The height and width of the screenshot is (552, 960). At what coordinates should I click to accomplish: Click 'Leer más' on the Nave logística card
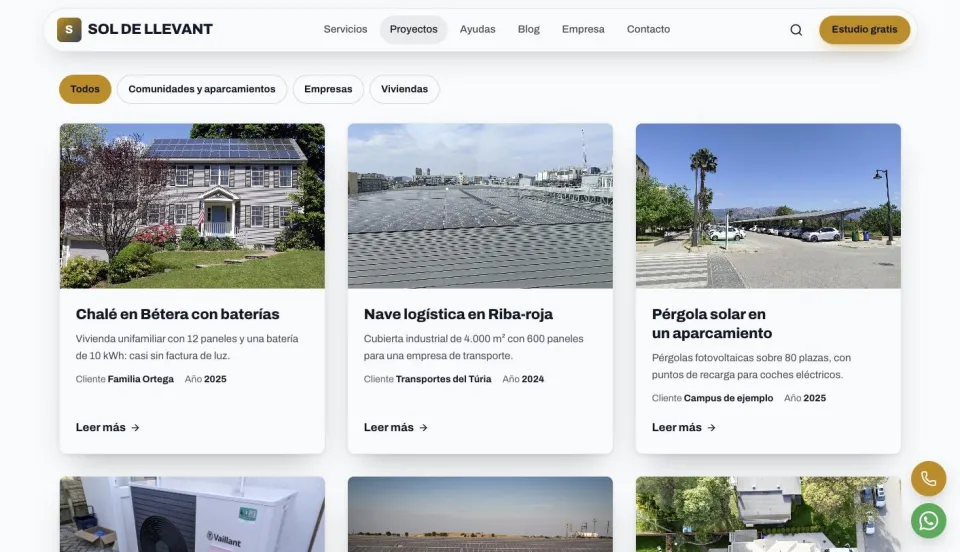[x=396, y=427]
